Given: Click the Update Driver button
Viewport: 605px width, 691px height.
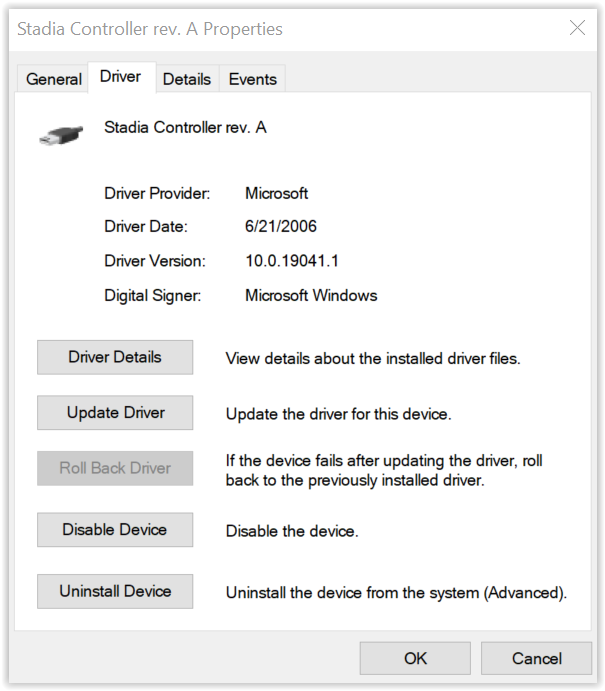Looking at the screenshot, I should point(115,412).
